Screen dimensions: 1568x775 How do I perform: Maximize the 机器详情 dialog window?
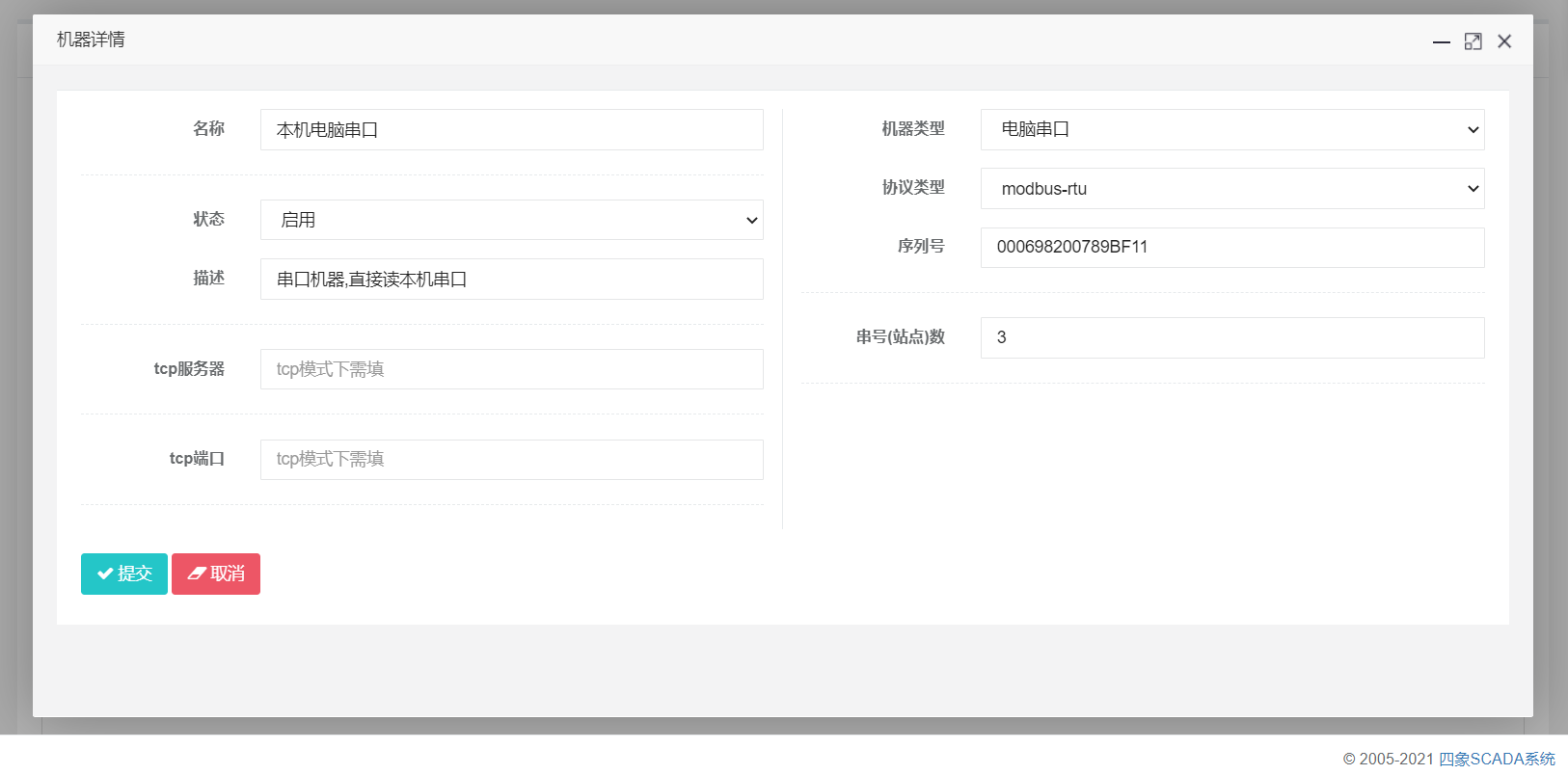coord(1473,41)
